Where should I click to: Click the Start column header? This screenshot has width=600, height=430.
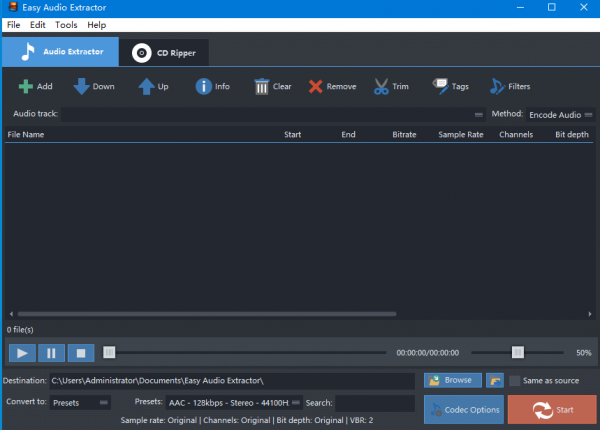[x=292, y=135]
